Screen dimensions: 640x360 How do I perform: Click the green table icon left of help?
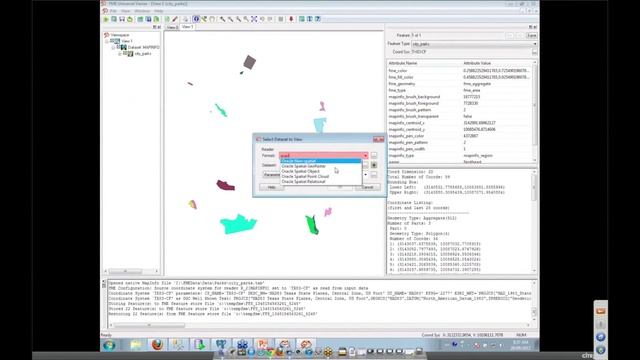[x=302, y=19]
